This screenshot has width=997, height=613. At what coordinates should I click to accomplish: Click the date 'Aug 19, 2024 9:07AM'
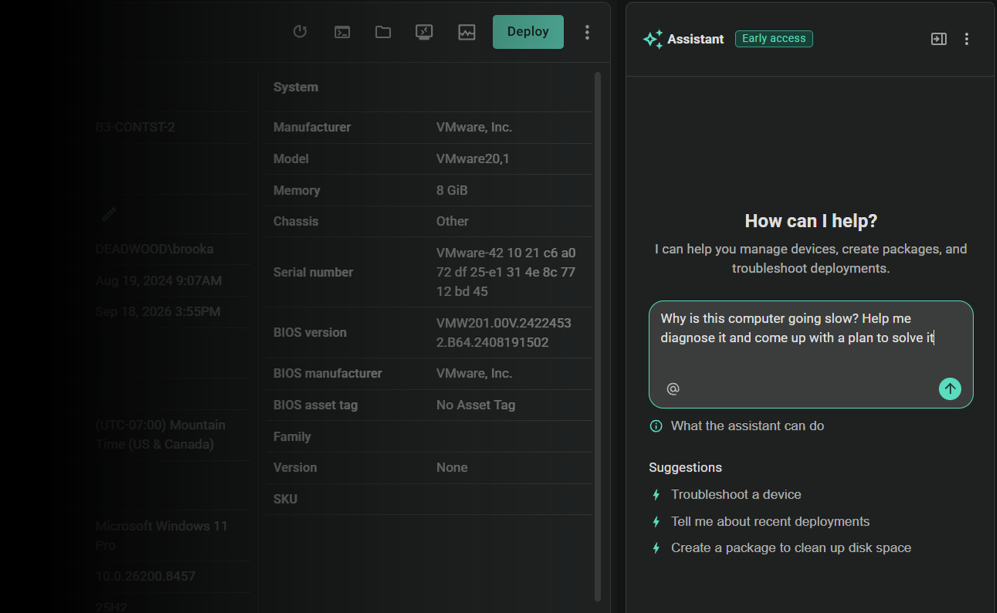point(158,280)
